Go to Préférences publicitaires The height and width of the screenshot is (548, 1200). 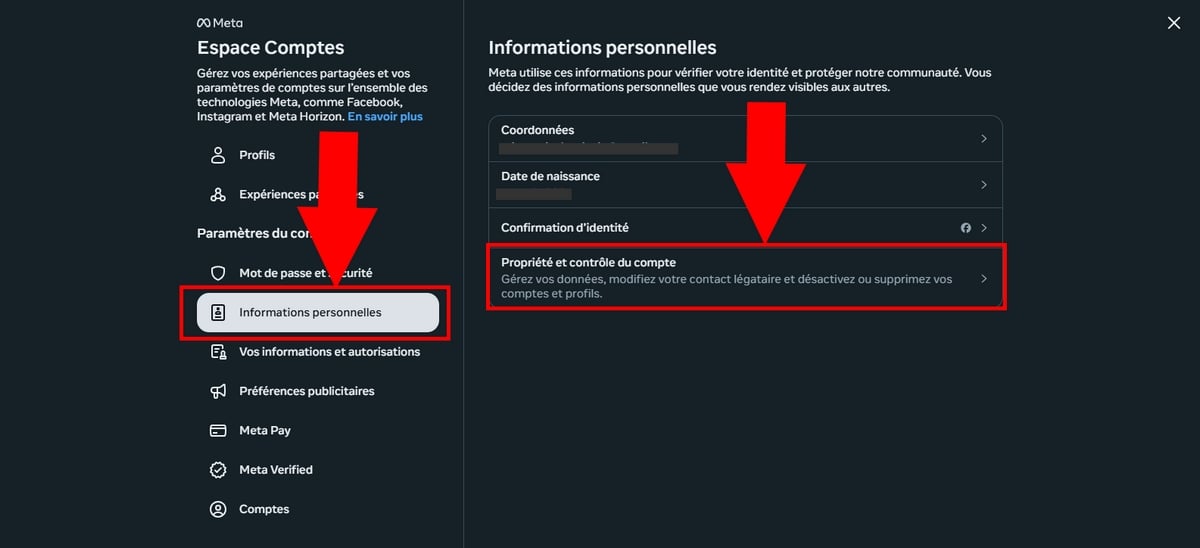pyautogui.click(x=306, y=391)
